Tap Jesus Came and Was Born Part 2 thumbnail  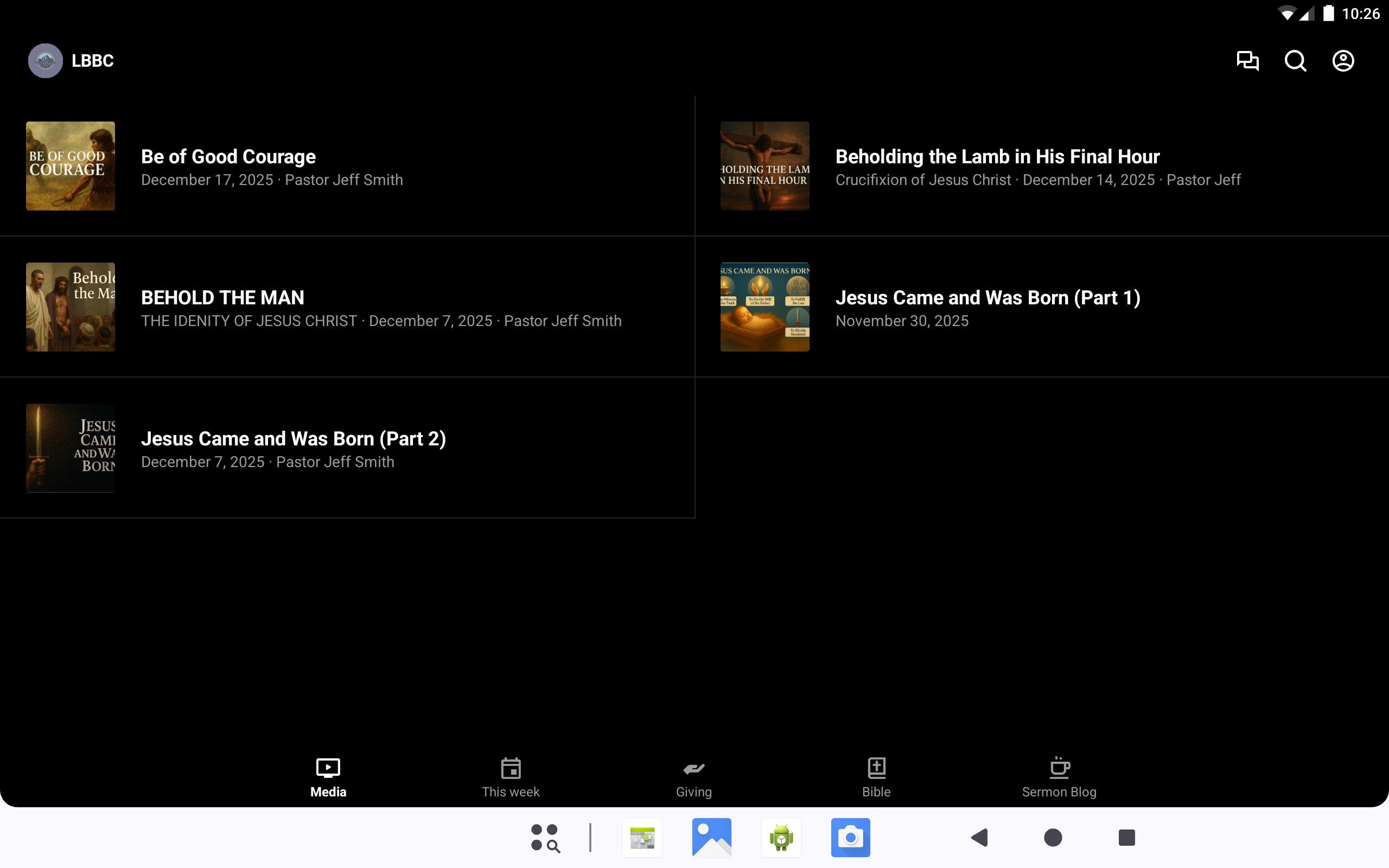[71, 448]
